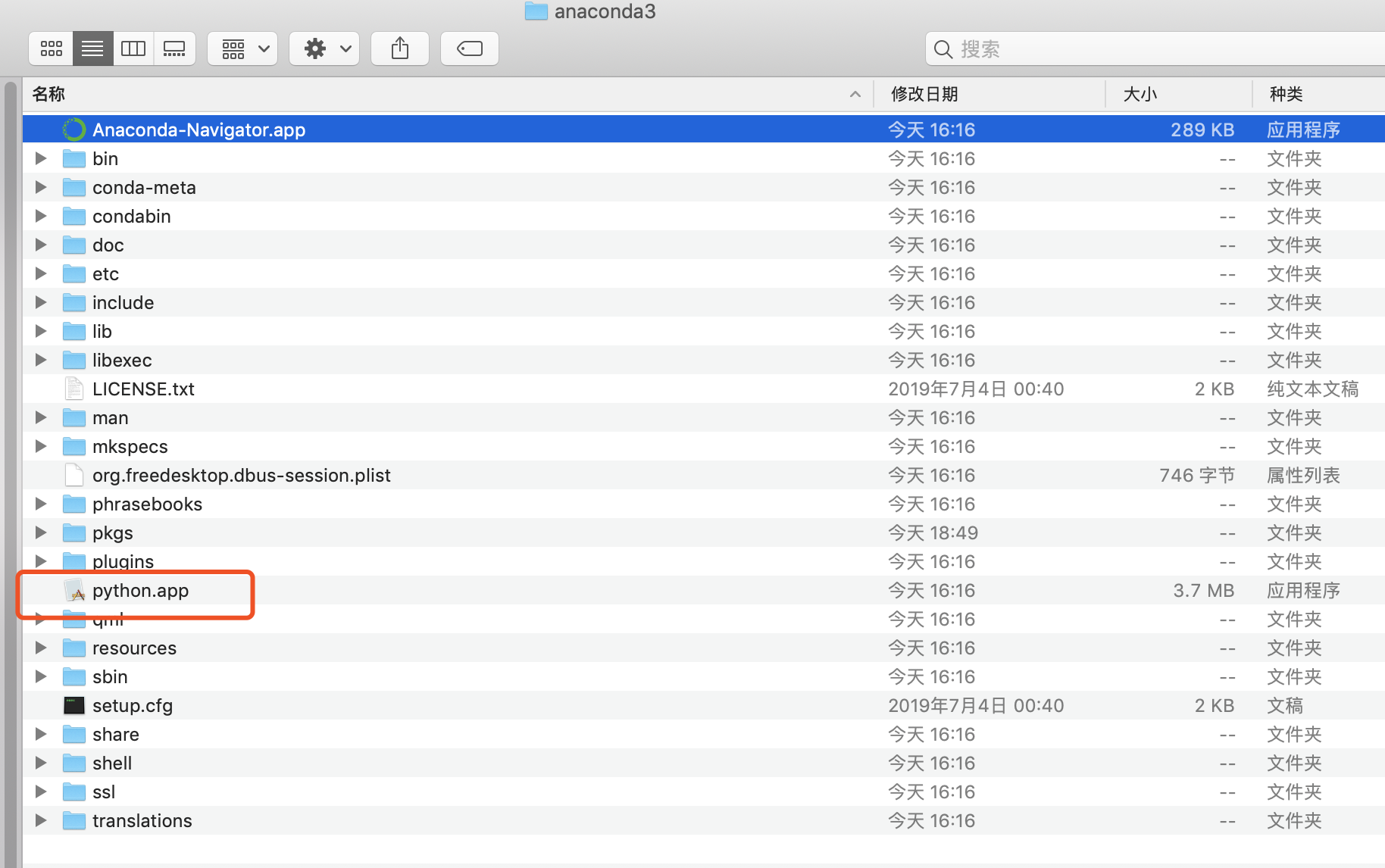Click the translations folder icon
Image resolution: width=1385 pixels, height=868 pixels.
coord(73,820)
